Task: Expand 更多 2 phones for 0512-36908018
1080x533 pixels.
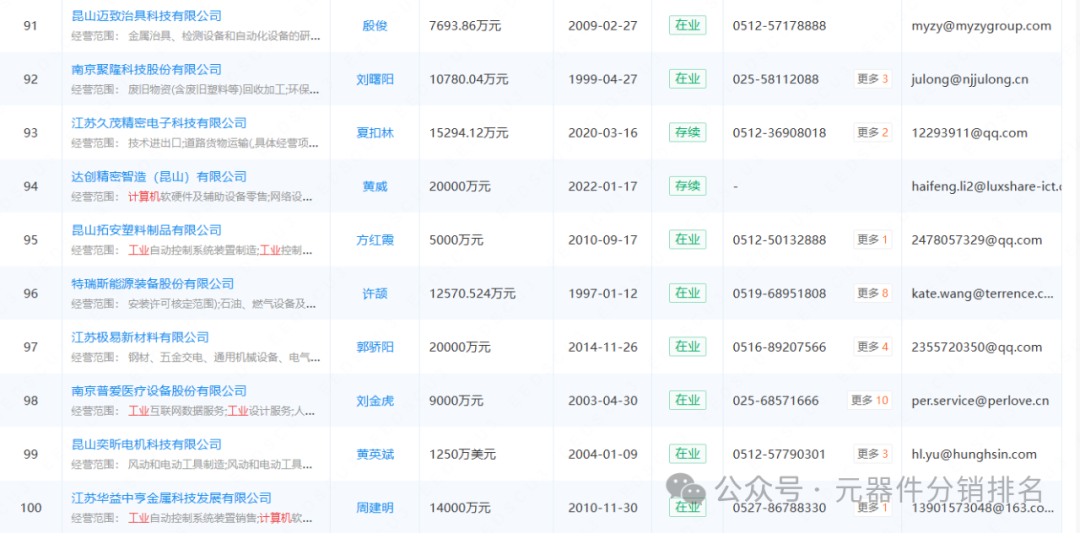Action: click(873, 133)
